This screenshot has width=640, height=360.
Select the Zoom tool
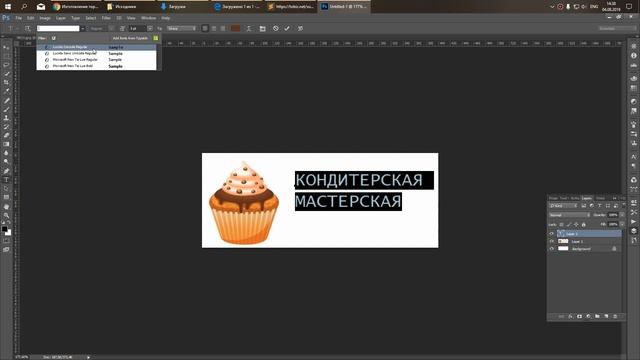[x=6, y=215]
